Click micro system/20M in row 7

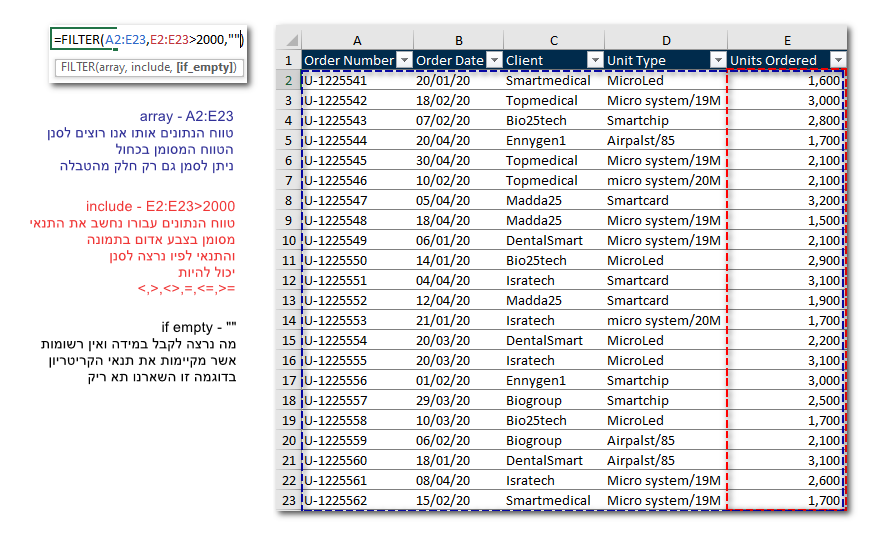[666, 180]
